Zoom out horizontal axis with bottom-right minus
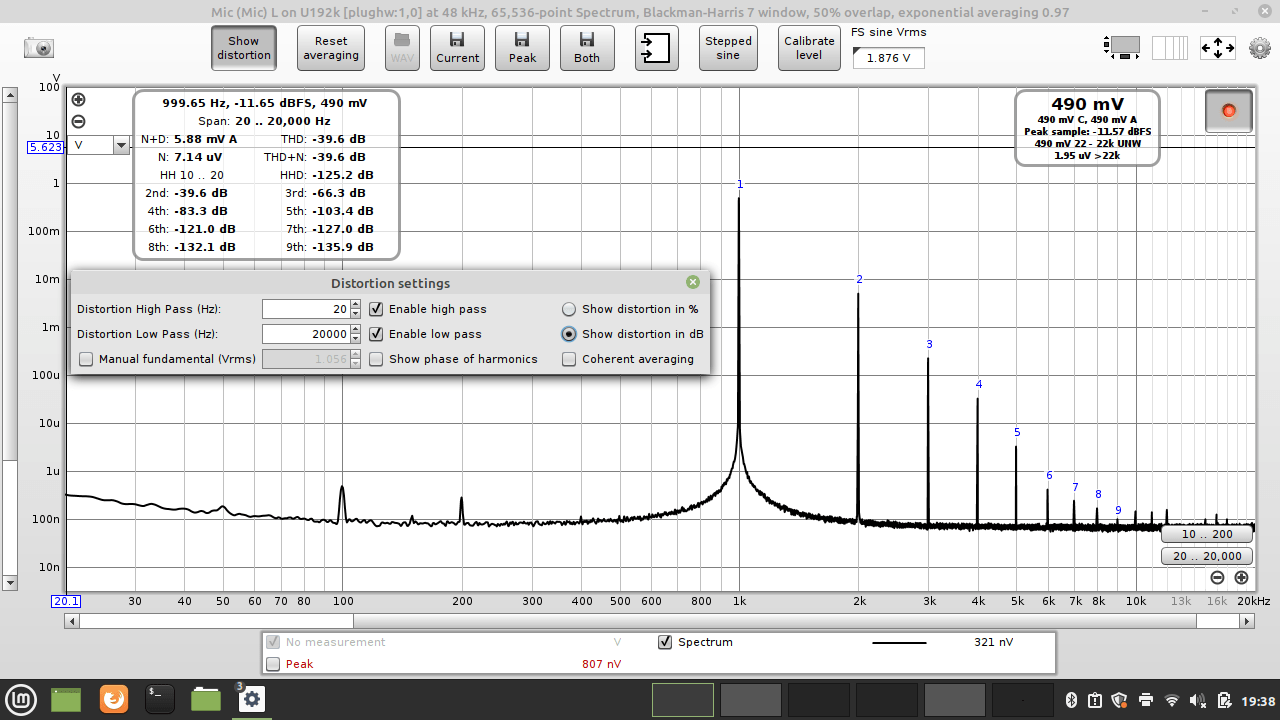Image resolution: width=1280 pixels, height=720 pixels. tap(1217, 577)
